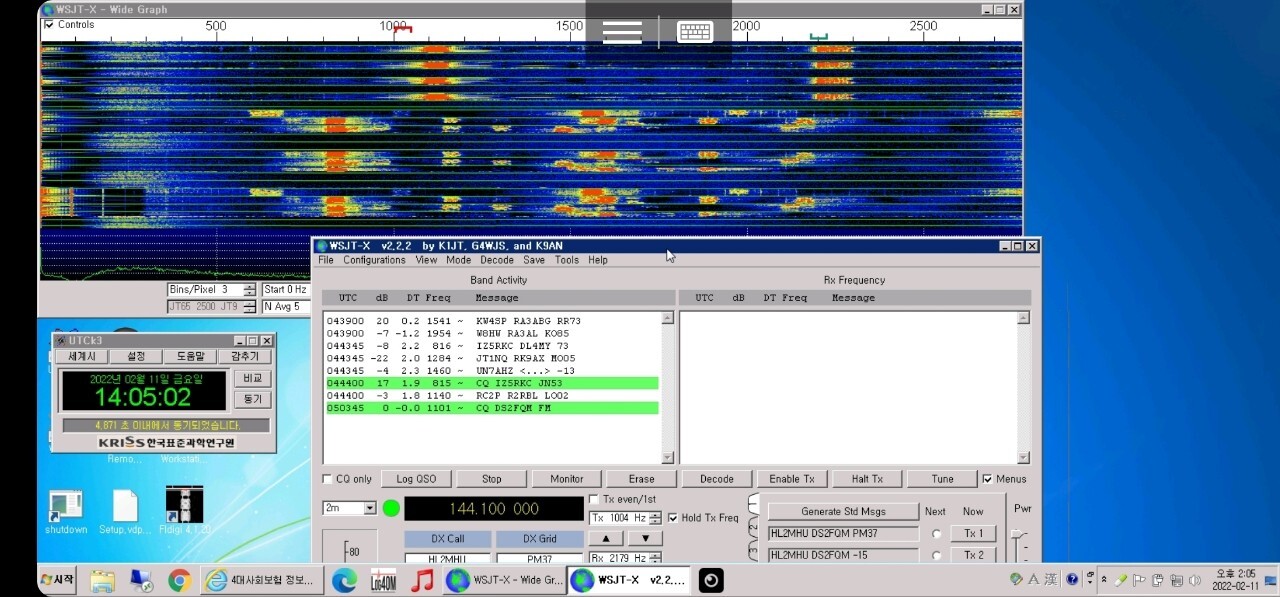Click the Enable Tx button
This screenshot has height=597, width=1280.
793,479
